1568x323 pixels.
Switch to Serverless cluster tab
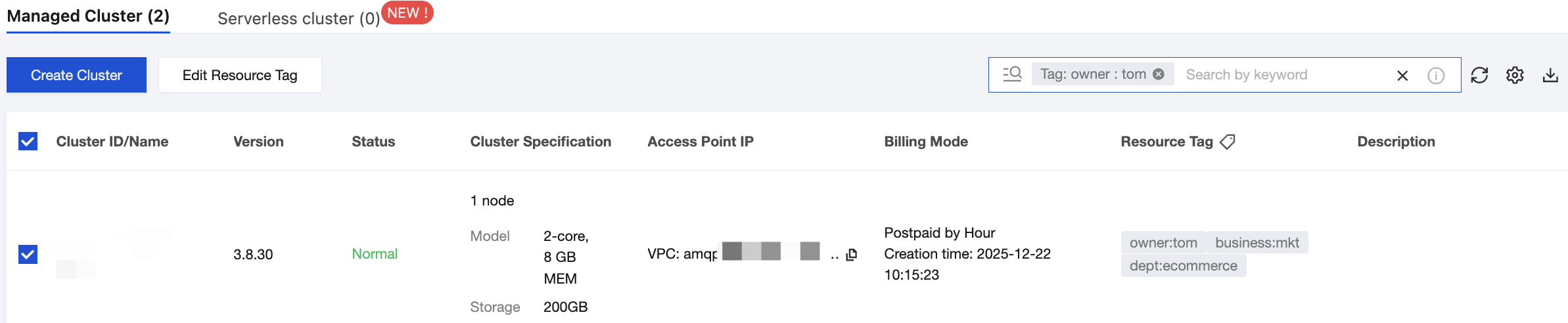coord(298,18)
